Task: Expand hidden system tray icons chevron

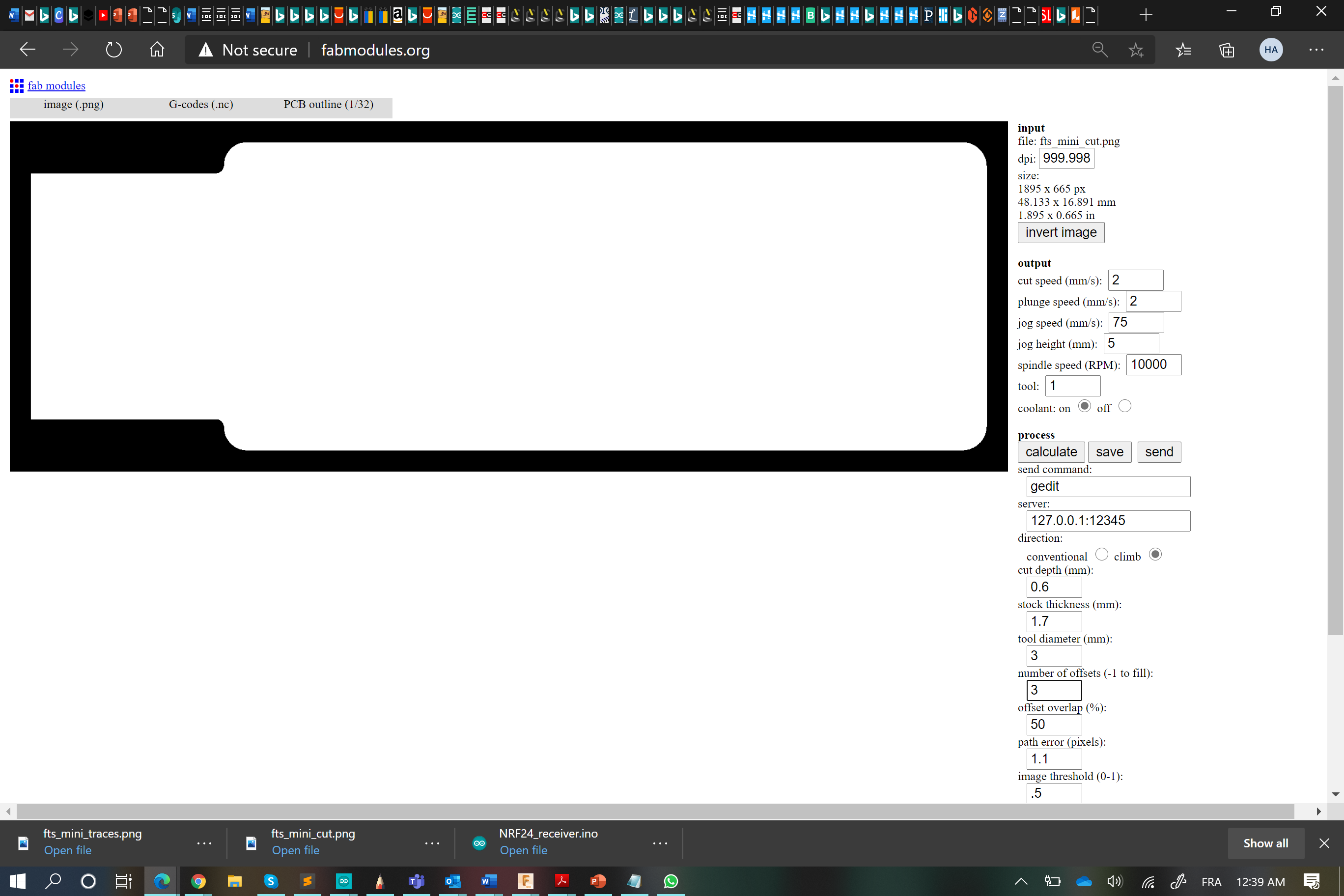Action: click(1021, 881)
